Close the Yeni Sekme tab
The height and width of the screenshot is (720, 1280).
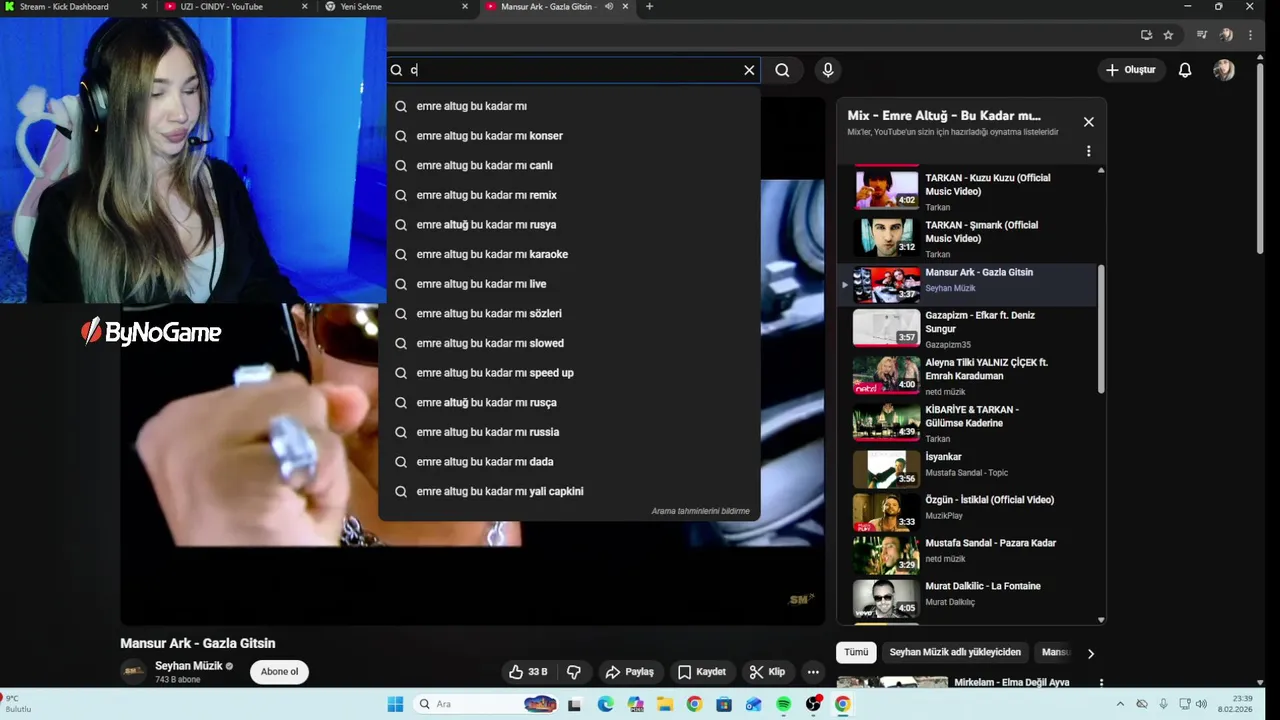click(x=465, y=7)
